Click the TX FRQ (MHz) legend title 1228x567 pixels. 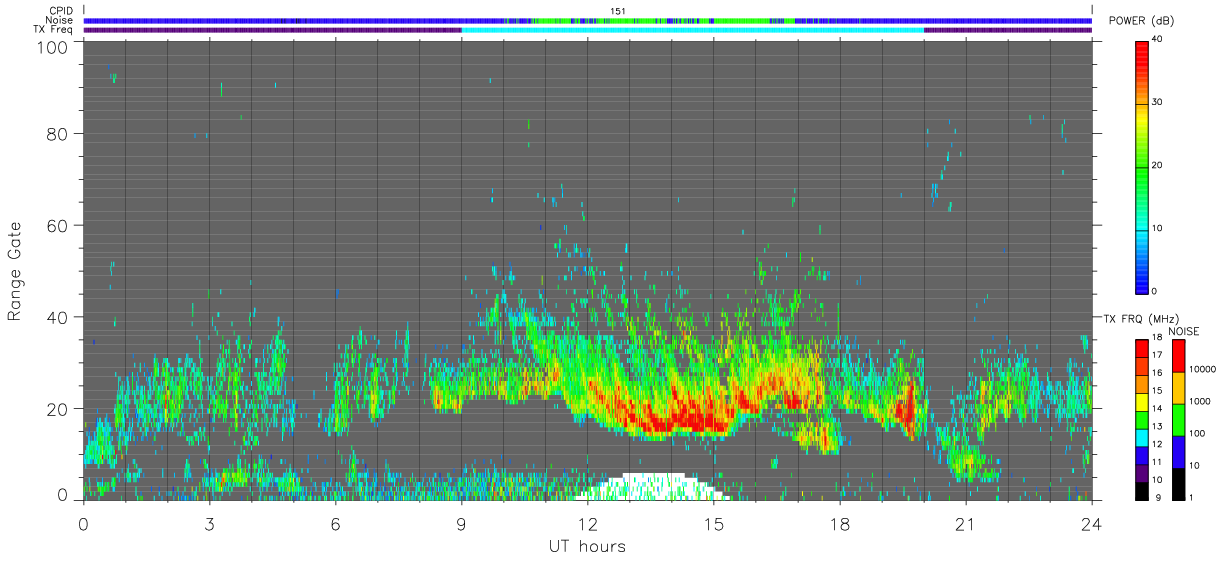point(1137,319)
